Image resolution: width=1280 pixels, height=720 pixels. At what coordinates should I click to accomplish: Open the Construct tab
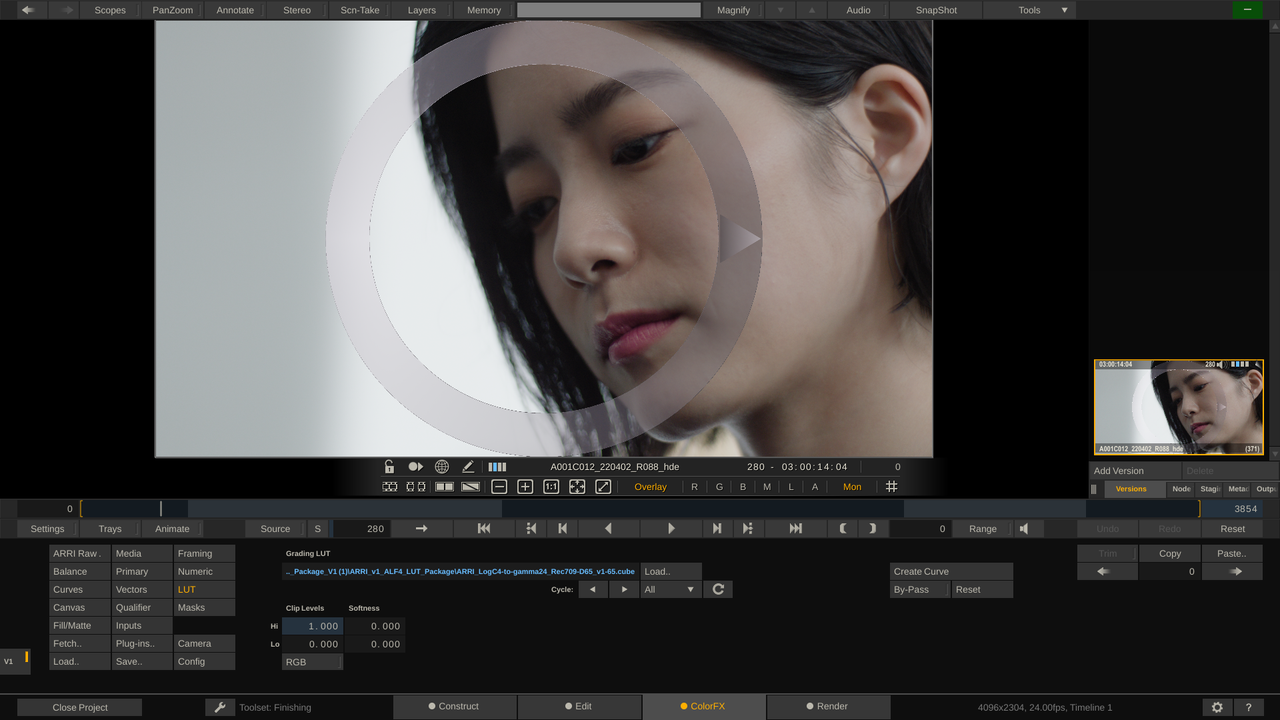454,707
